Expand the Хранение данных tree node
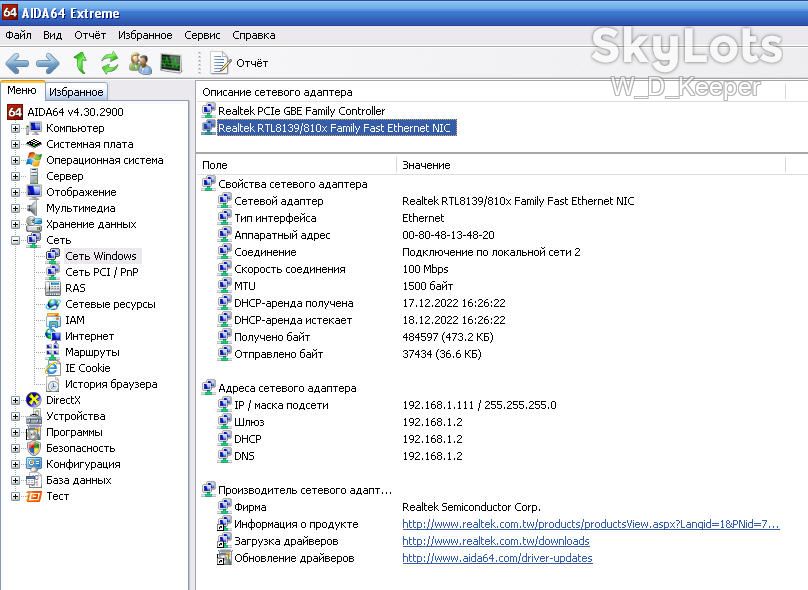 15,224
